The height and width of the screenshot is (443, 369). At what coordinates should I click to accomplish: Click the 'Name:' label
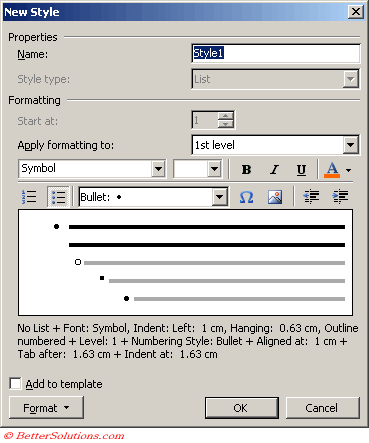[x=33, y=54]
